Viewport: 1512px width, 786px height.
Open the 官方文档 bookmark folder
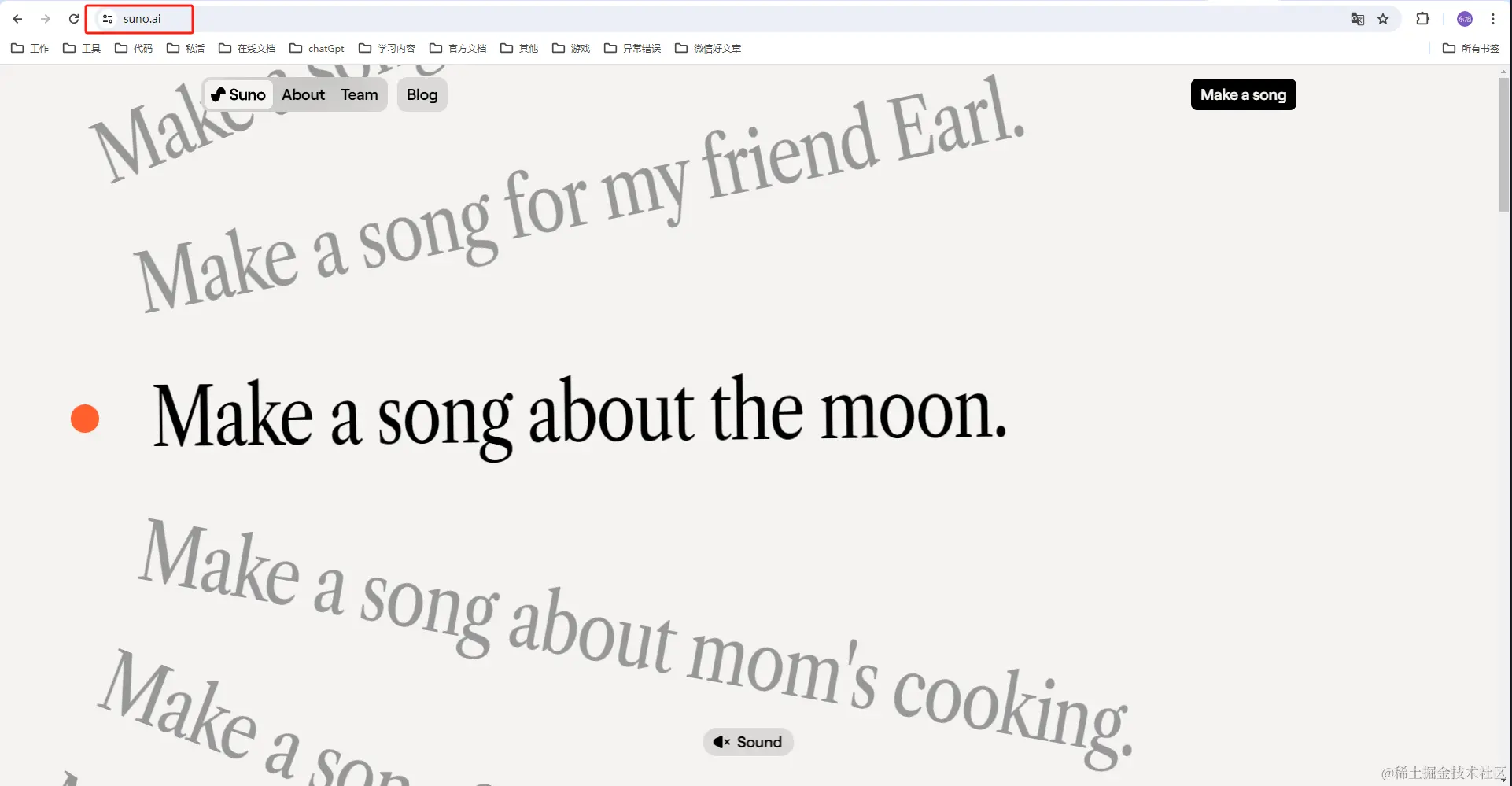point(458,48)
